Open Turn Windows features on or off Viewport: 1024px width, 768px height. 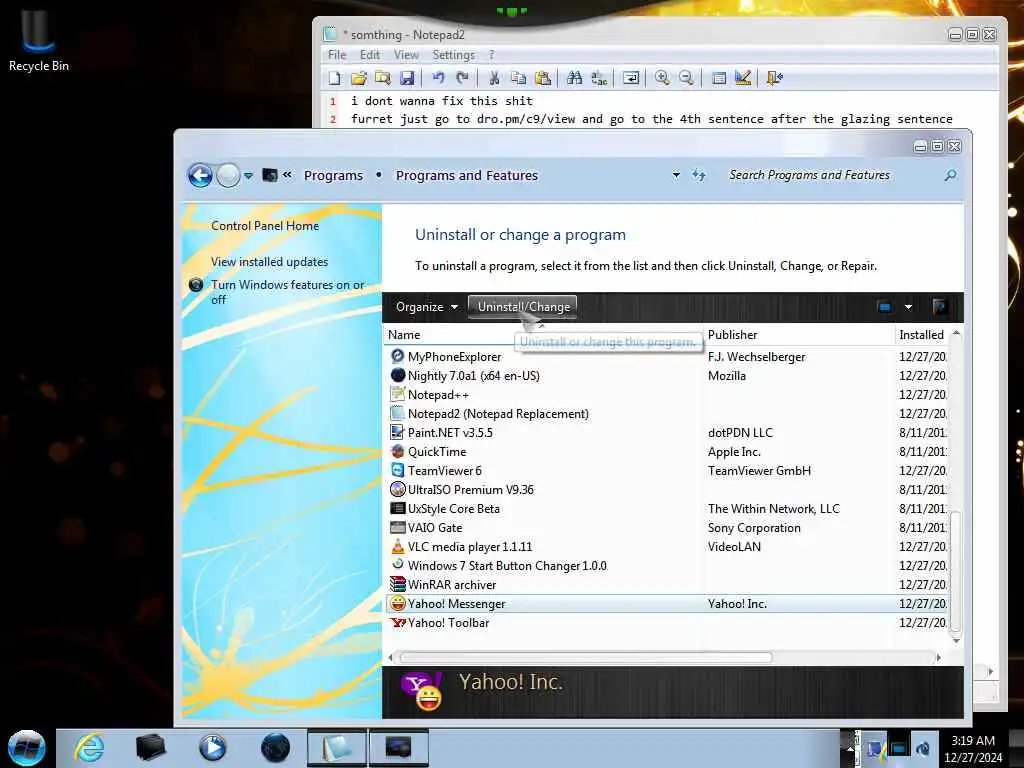287,292
